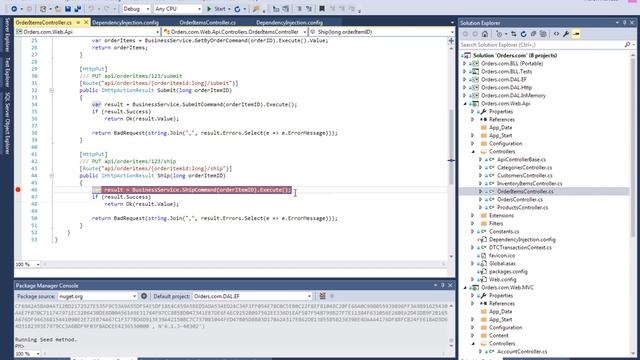Select OrdersController.cs in Solution Explorer
The height and width of the screenshot is (360, 640).
coord(520,200)
